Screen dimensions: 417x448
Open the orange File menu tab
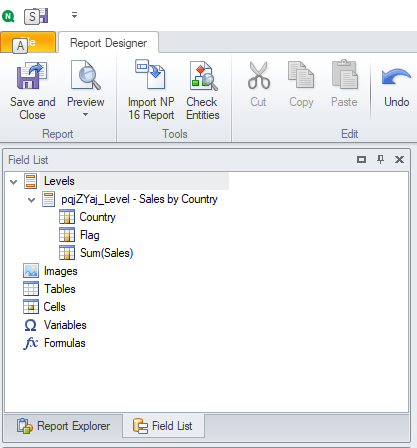click(x=28, y=42)
